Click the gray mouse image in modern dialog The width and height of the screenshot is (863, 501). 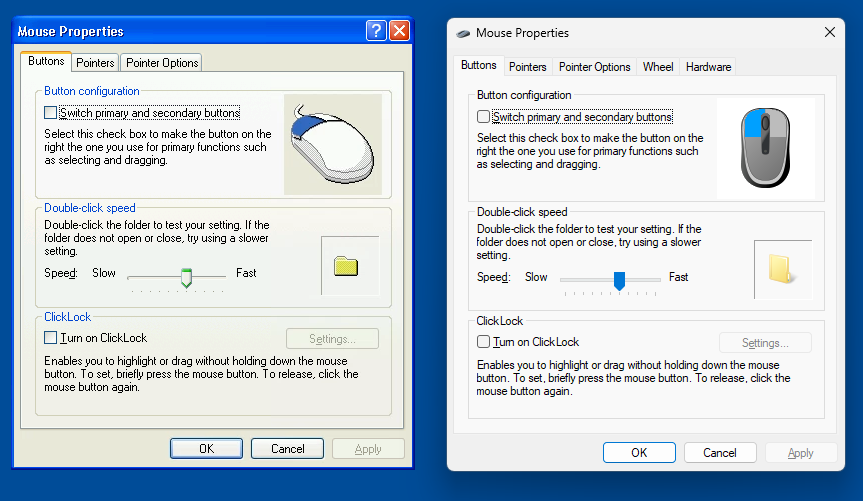765,148
